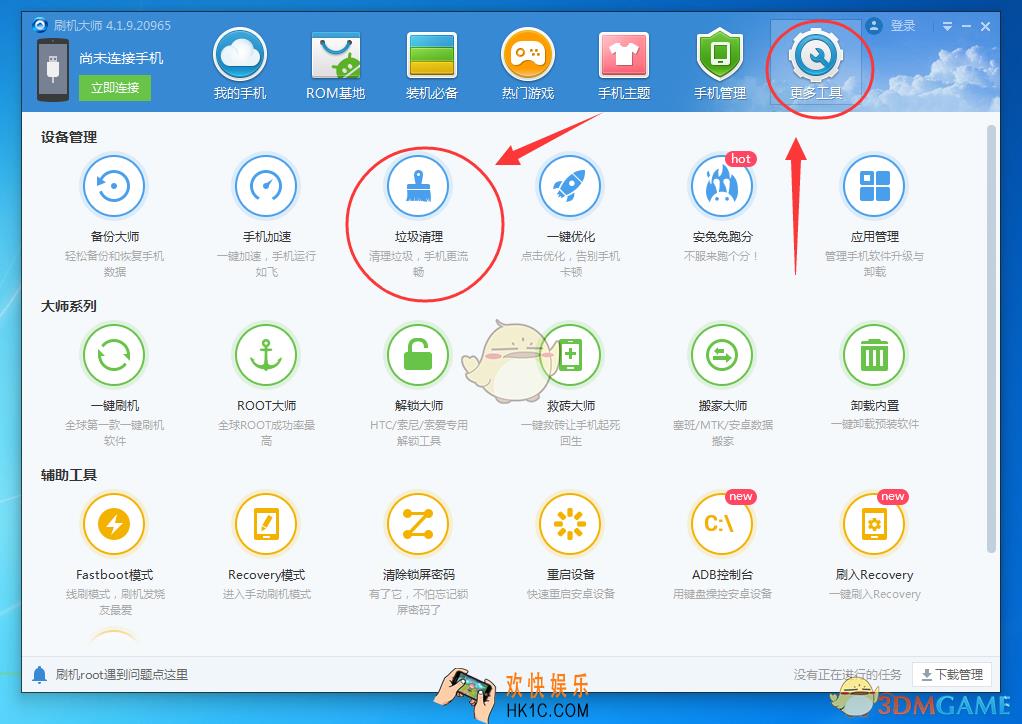1022x724 pixels.
Task: Click 全球ROOT成功率最高 description
Action: 266,433
